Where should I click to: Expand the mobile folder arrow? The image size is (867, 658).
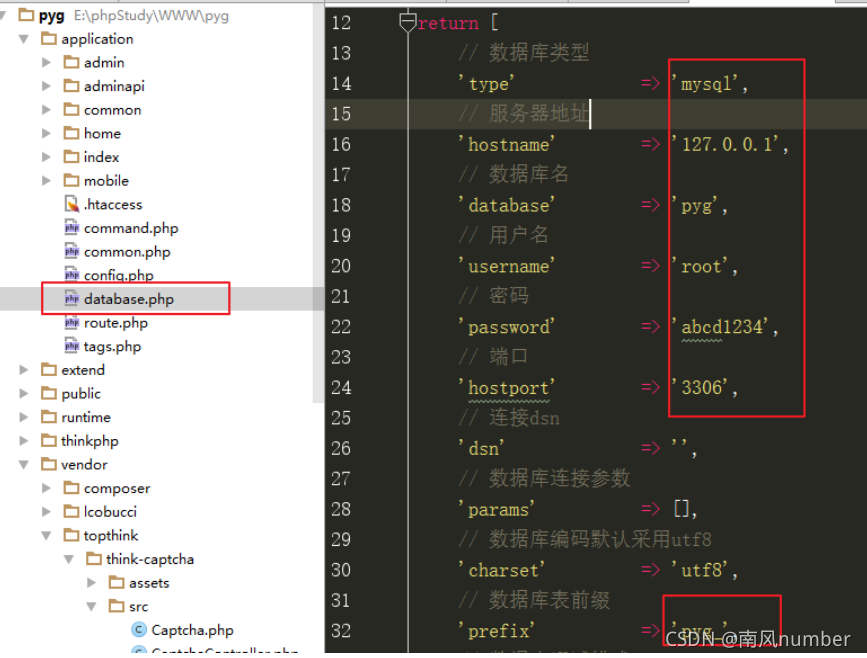coord(46,181)
